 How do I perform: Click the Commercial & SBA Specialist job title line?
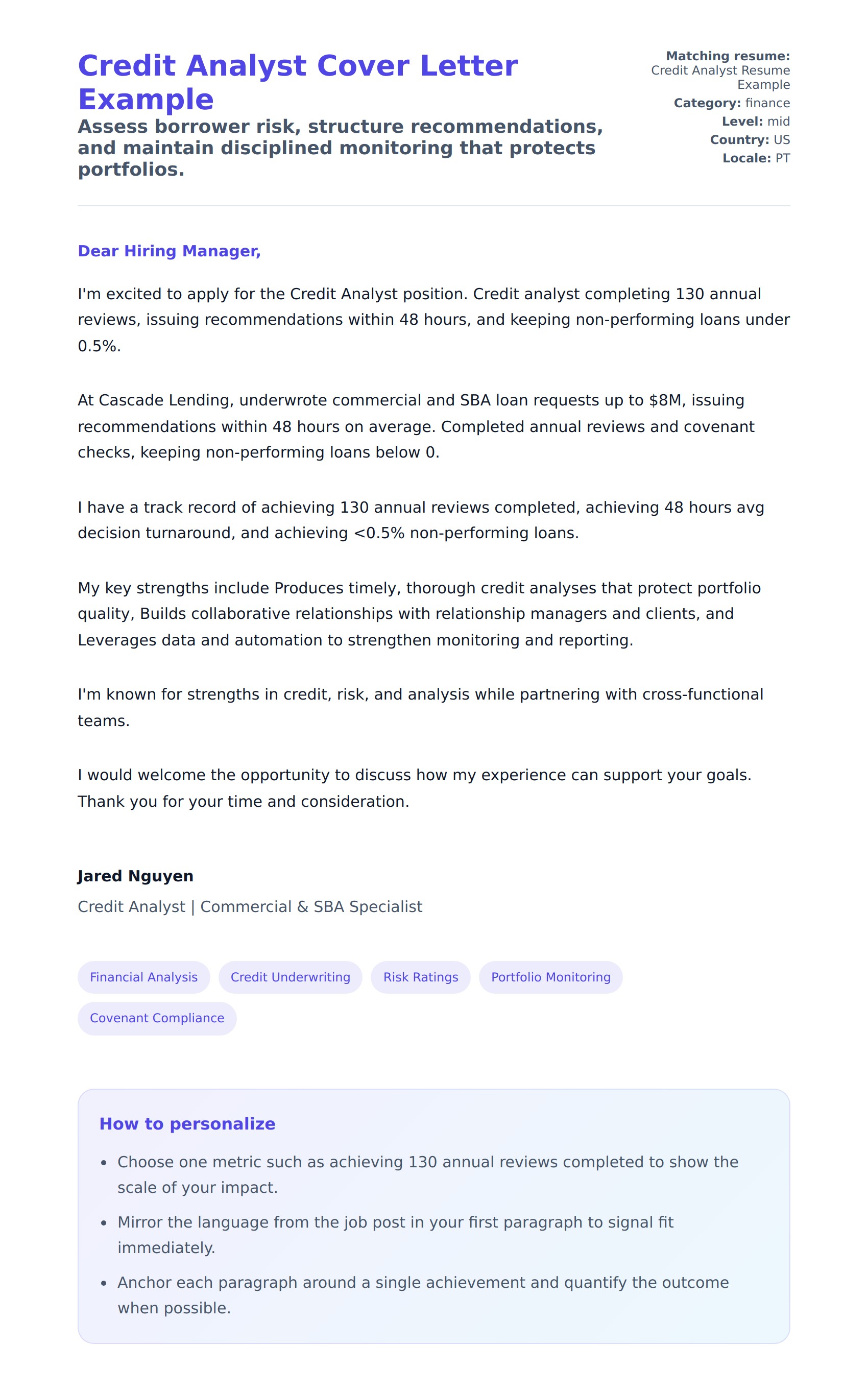(x=250, y=906)
